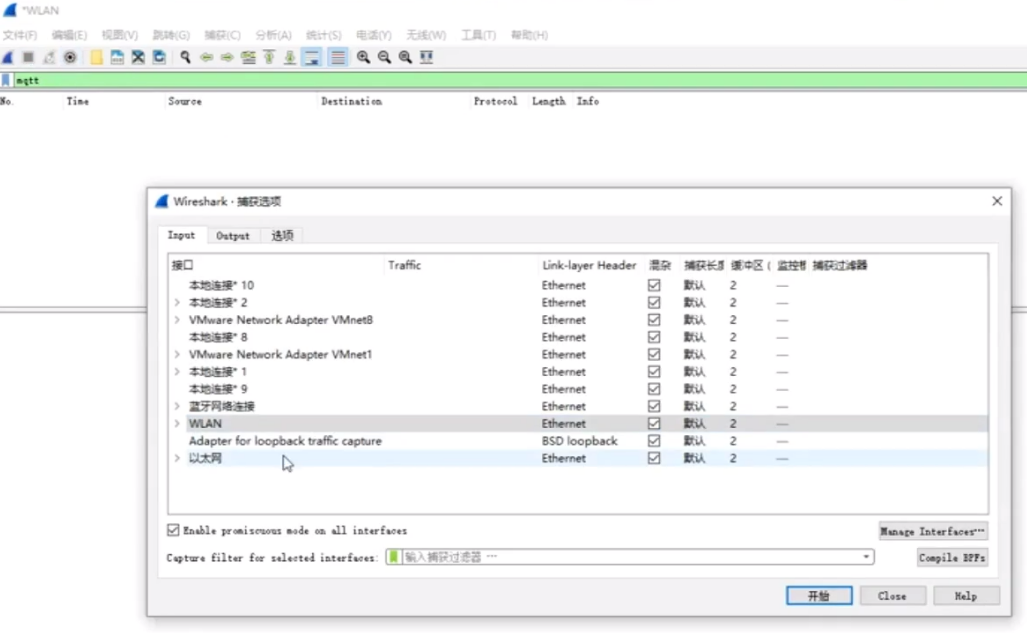
Task: Click the resize columns toolbar icon
Action: (426, 58)
